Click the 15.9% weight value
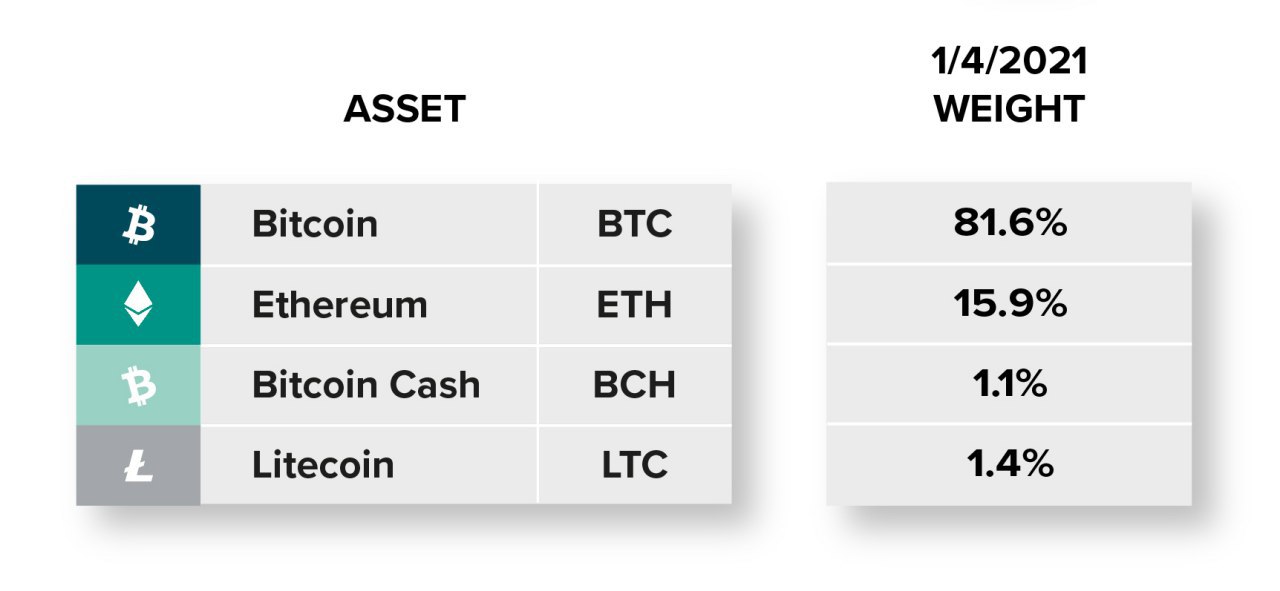The height and width of the screenshot is (591, 1280). pos(1010,304)
